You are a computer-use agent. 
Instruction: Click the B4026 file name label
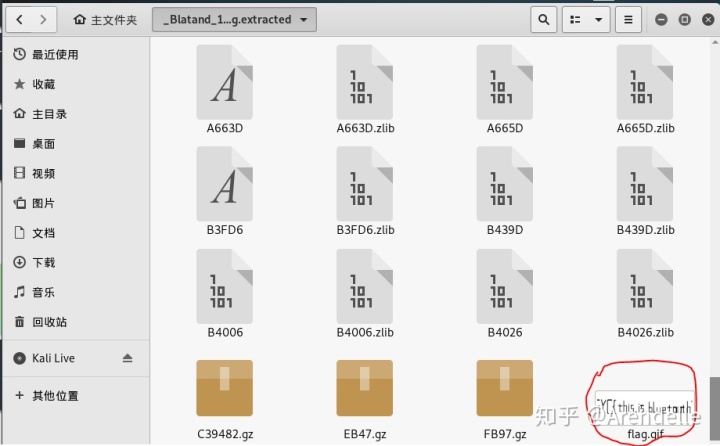tap(505, 333)
